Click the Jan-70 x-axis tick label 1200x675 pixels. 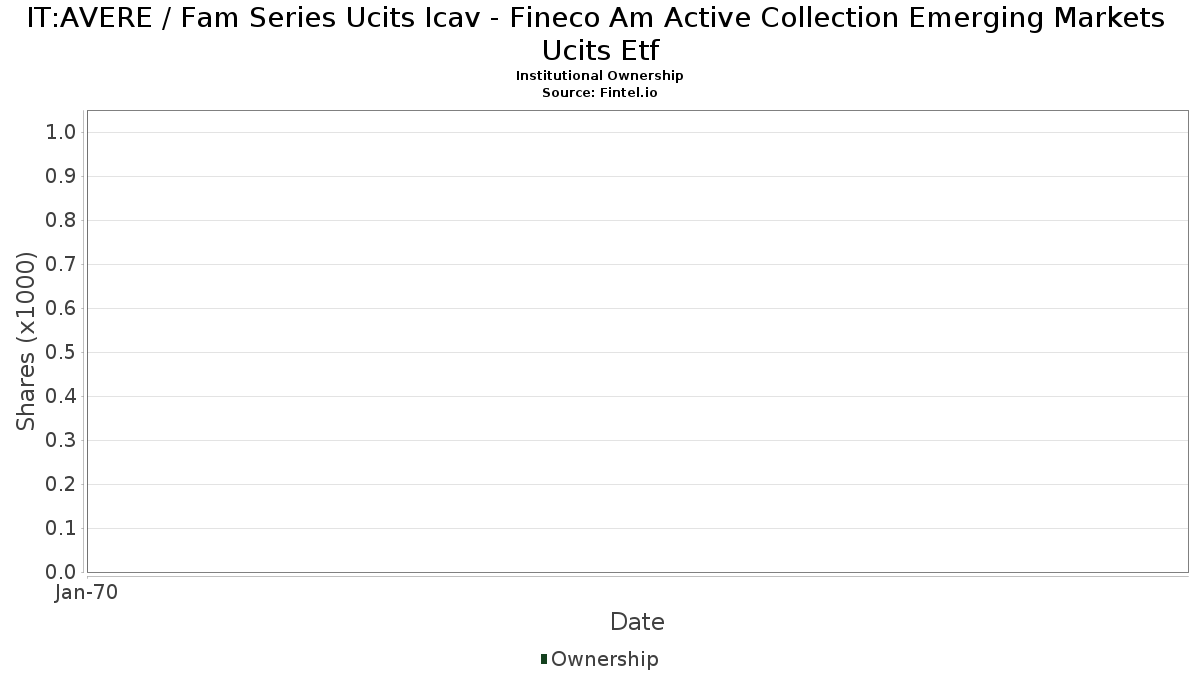point(87,592)
